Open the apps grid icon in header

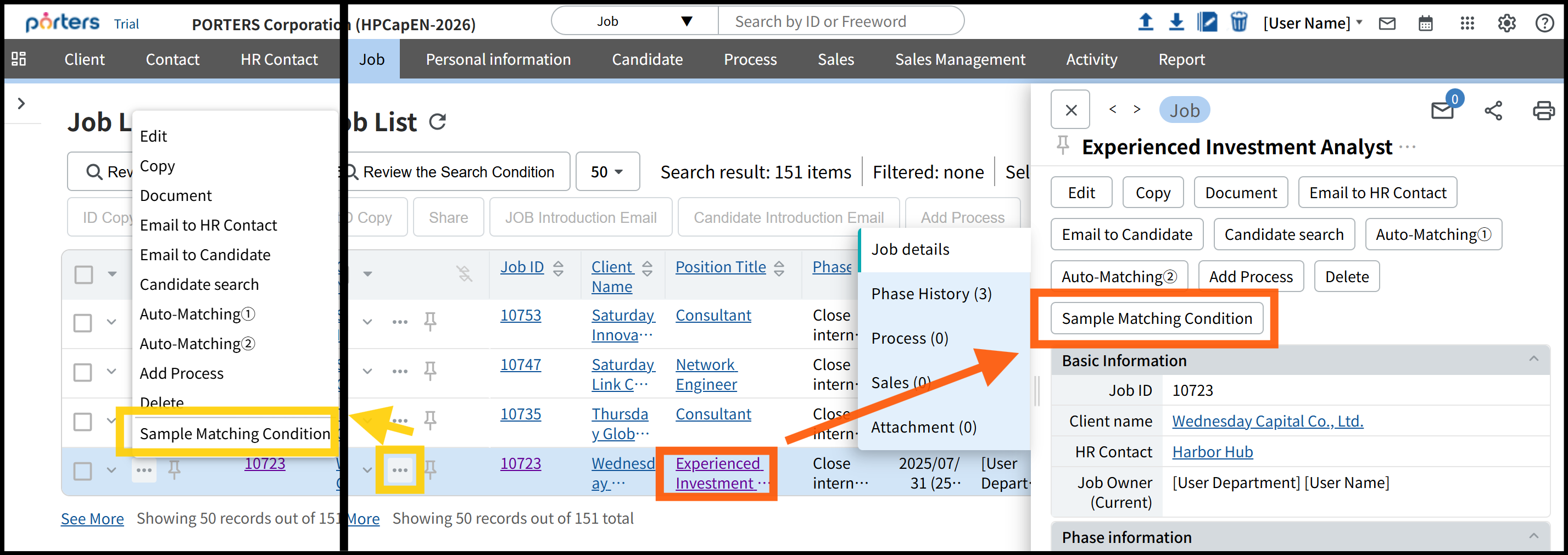pyautogui.click(x=1467, y=24)
